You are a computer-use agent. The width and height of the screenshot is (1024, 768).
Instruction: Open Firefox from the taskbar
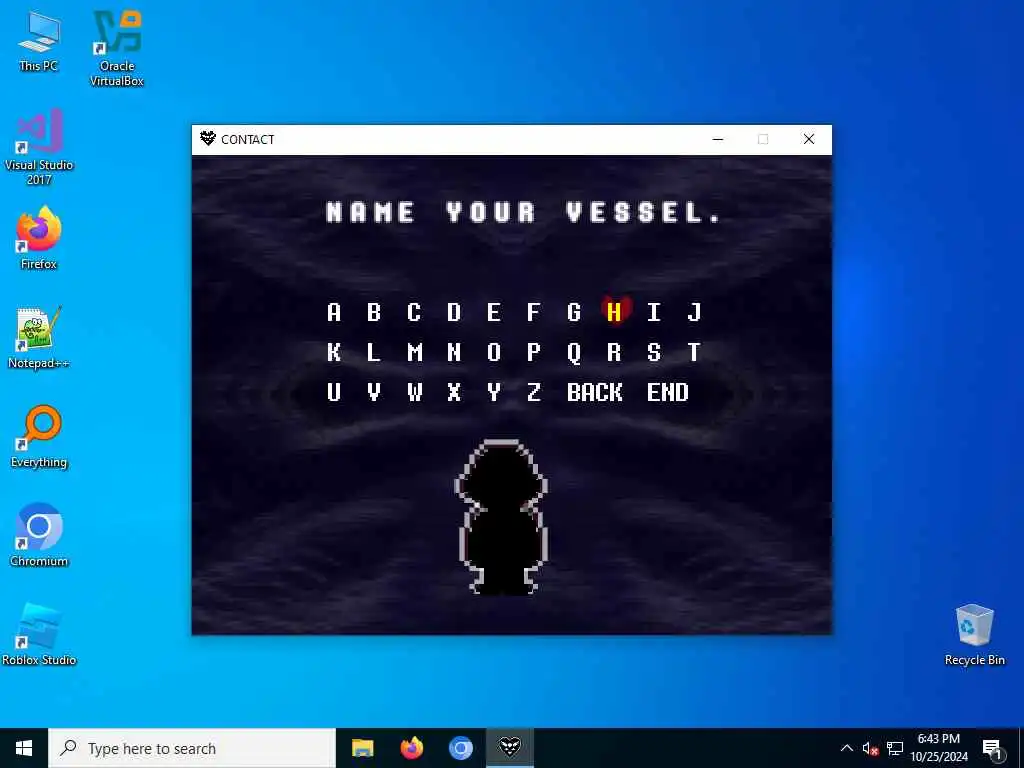[411, 748]
